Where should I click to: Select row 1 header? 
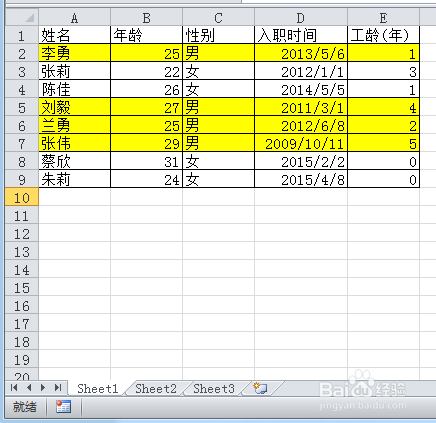[x=22, y=35]
